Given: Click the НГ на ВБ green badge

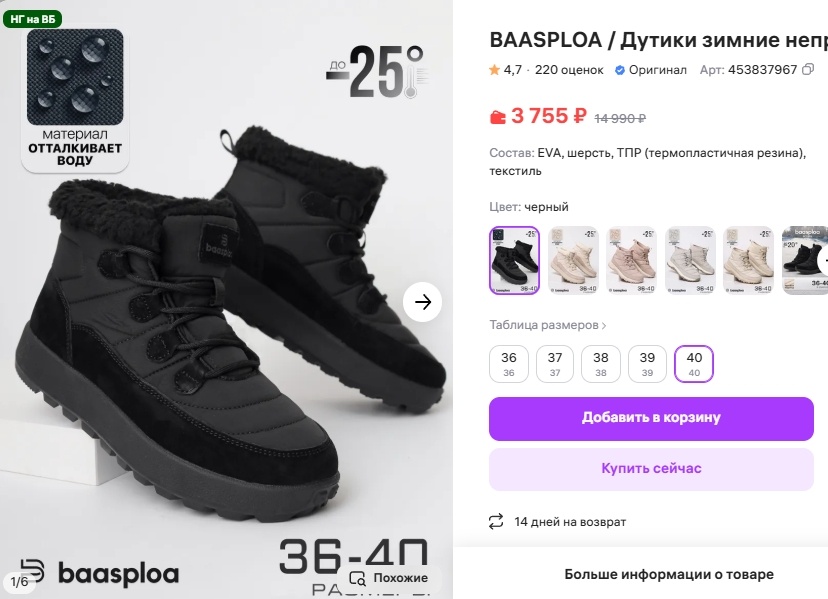Looking at the screenshot, I should (33, 20).
